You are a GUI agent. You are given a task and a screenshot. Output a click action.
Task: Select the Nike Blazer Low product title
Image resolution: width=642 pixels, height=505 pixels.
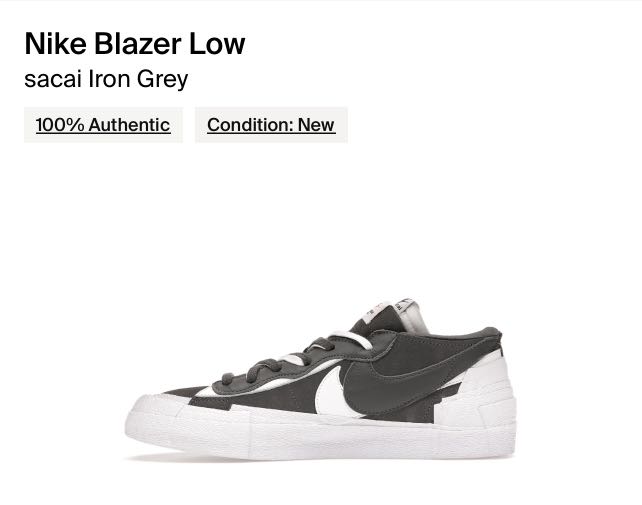pyautogui.click(x=135, y=43)
